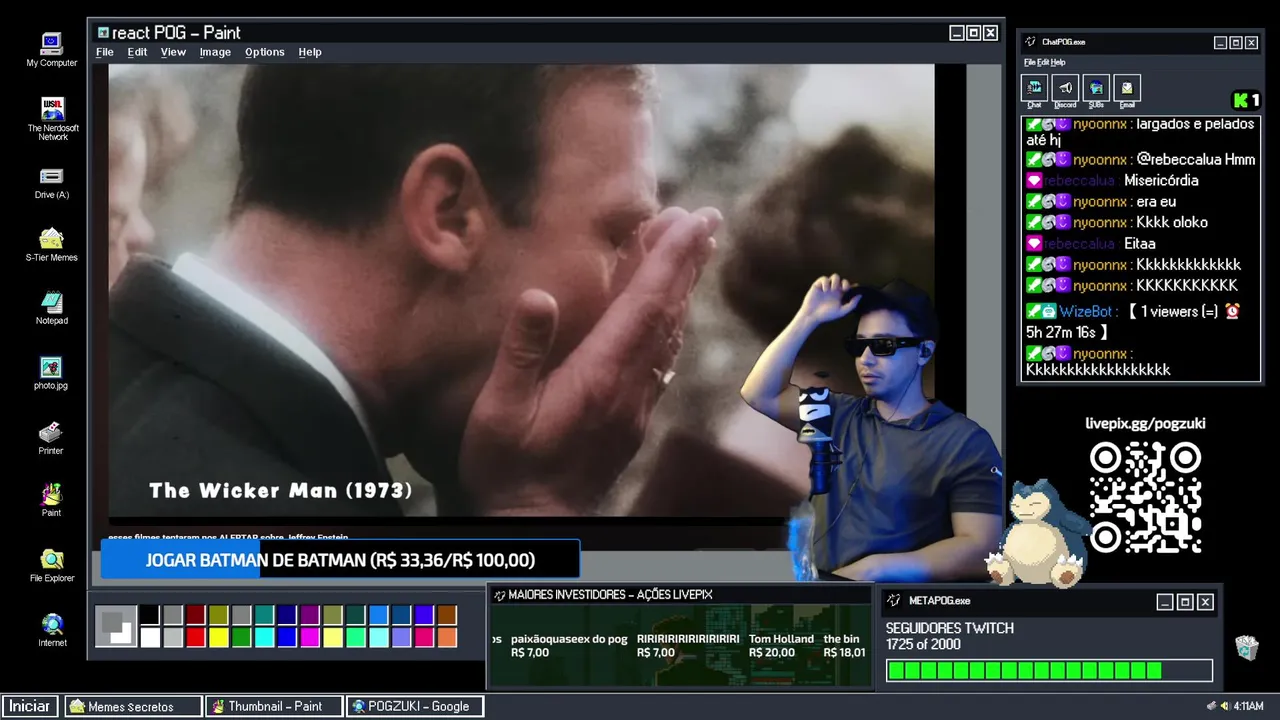Launch Notepad from the desktop
The height and width of the screenshot is (720, 1280).
51,308
